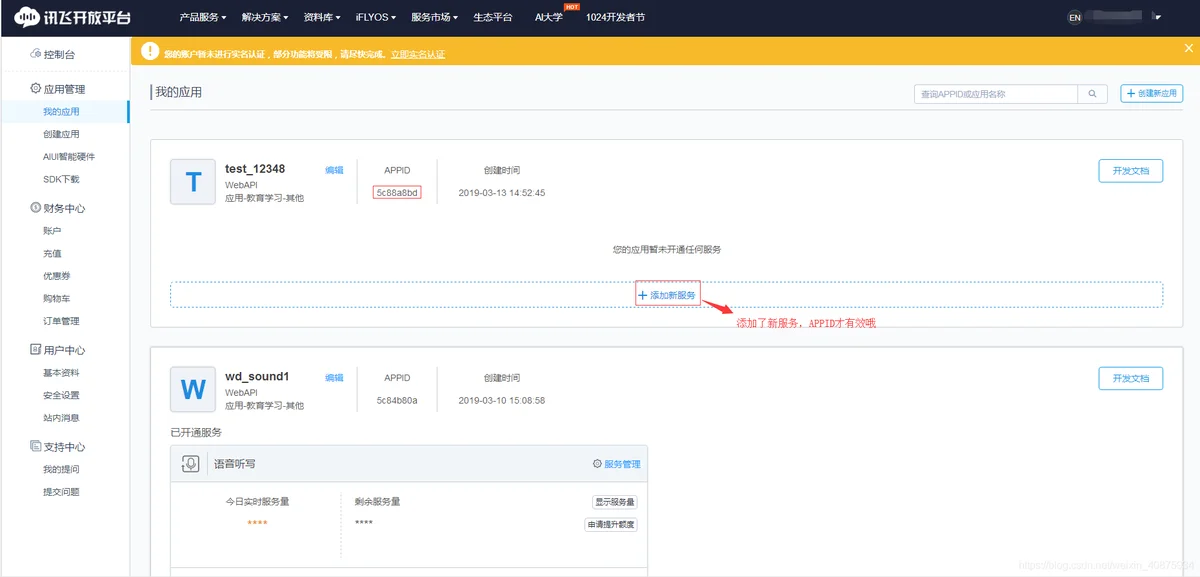The image size is (1200, 577).
Task: Click the 您的应用暂未开通任何服务 message
Action: [667, 249]
